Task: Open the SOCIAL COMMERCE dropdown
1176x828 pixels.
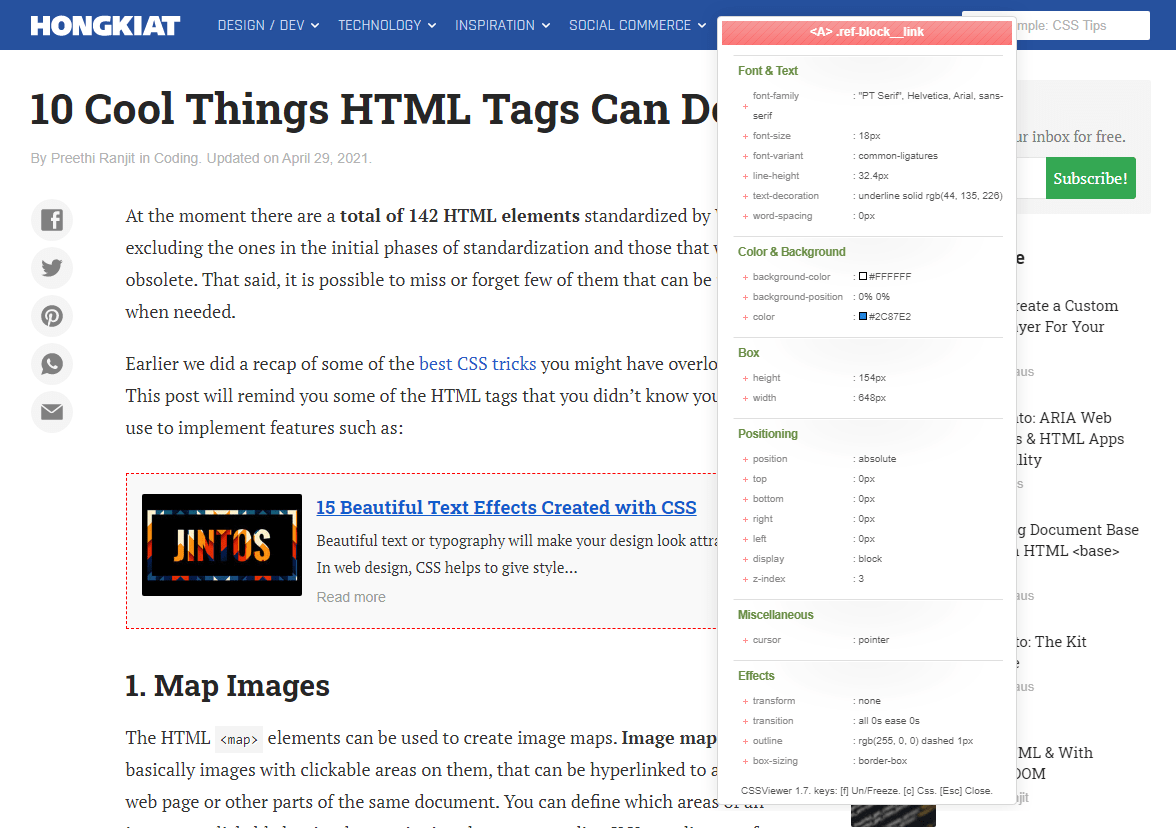Action: 637,25
